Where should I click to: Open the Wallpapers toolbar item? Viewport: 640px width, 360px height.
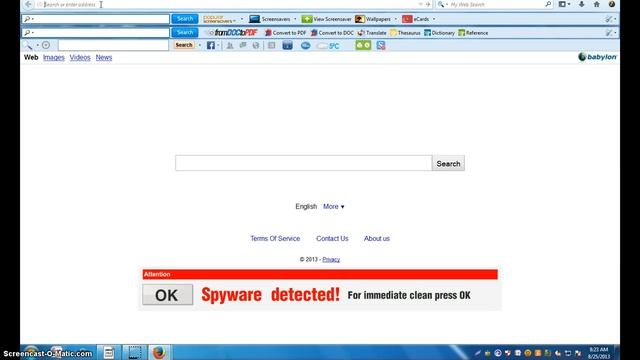point(373,19)
